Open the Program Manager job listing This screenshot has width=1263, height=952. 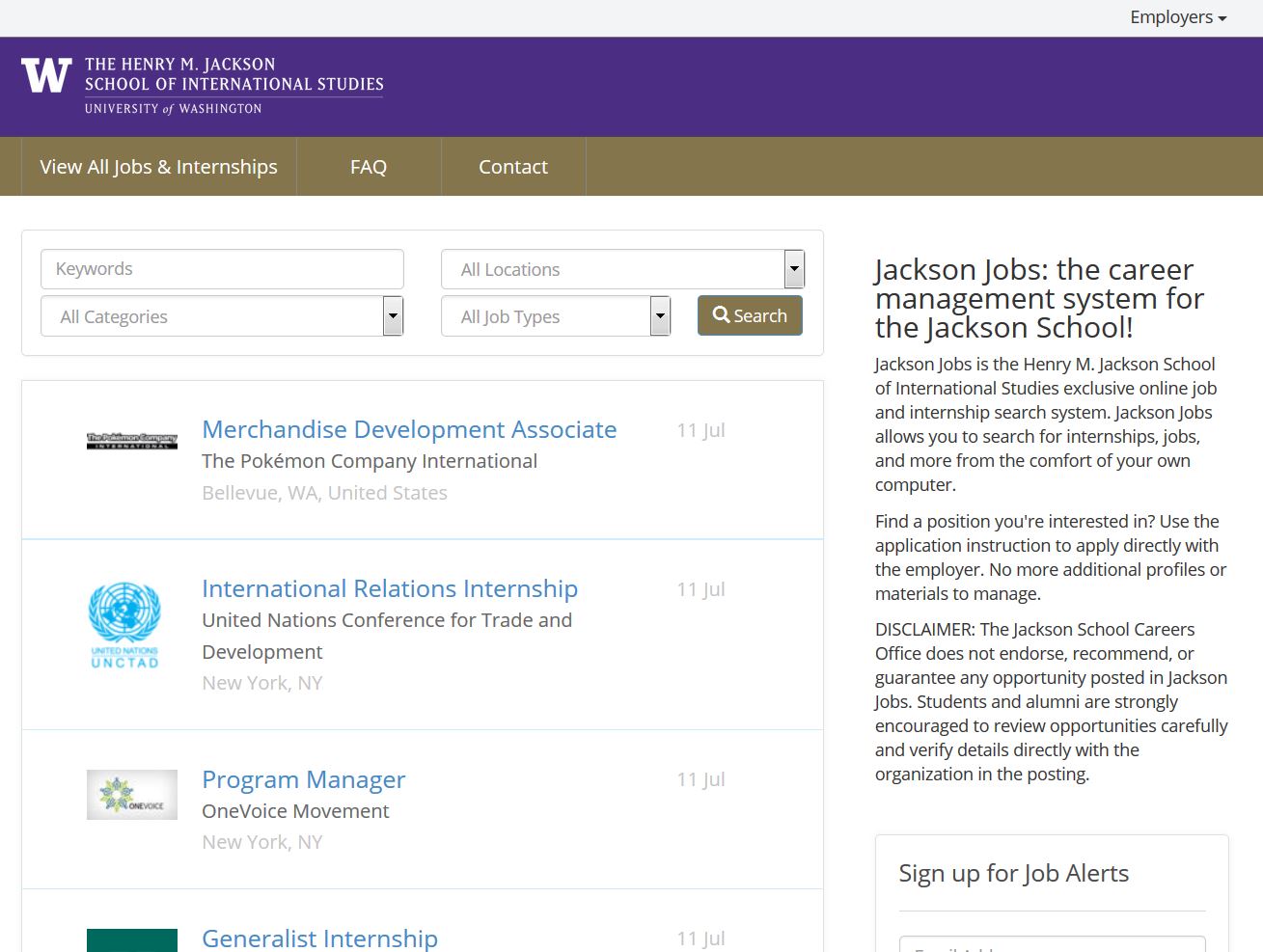click(x=303, y=779)
